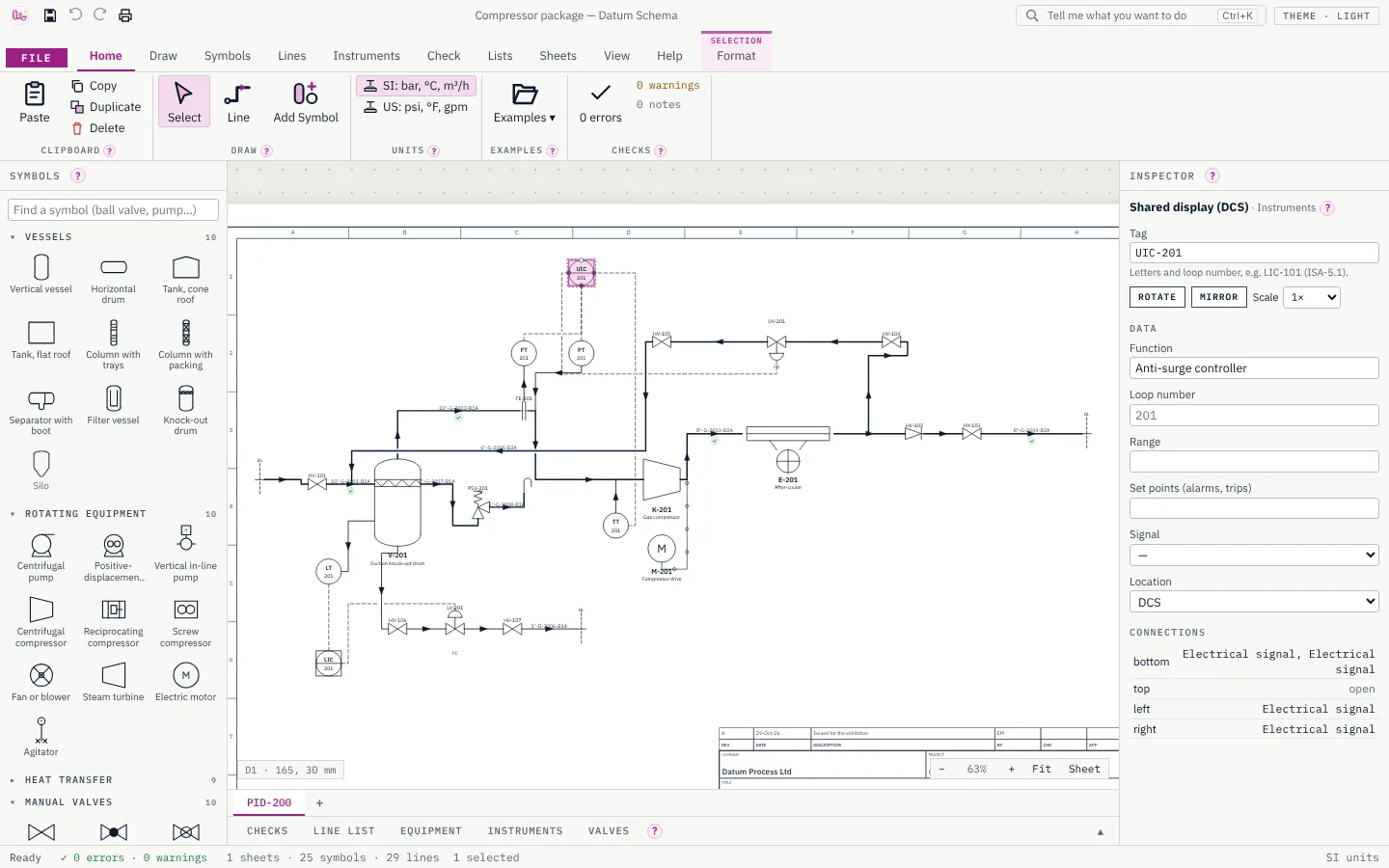Switch units to SI: bar, °C, m³/h

[417, 86]
